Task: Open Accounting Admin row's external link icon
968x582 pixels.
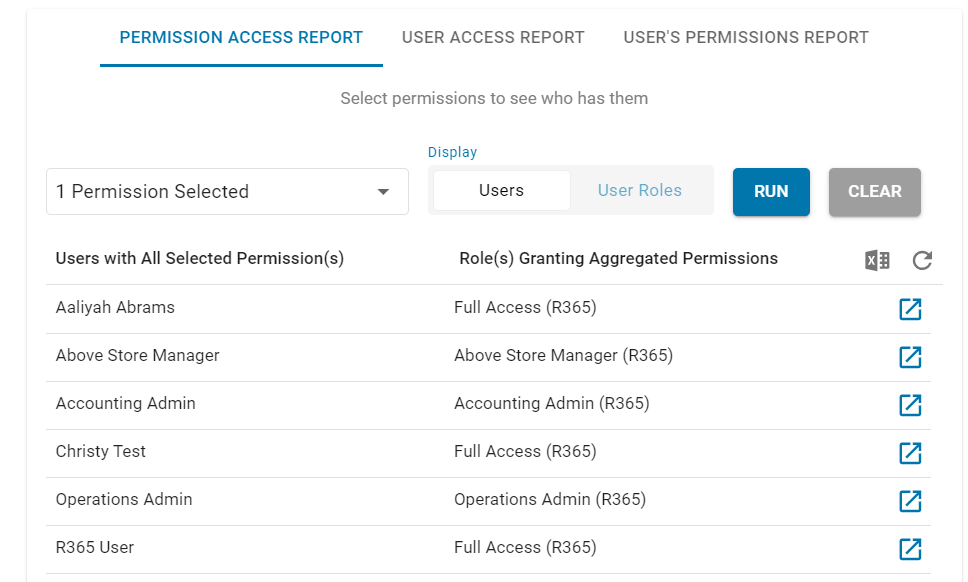Action: (910, 405)
